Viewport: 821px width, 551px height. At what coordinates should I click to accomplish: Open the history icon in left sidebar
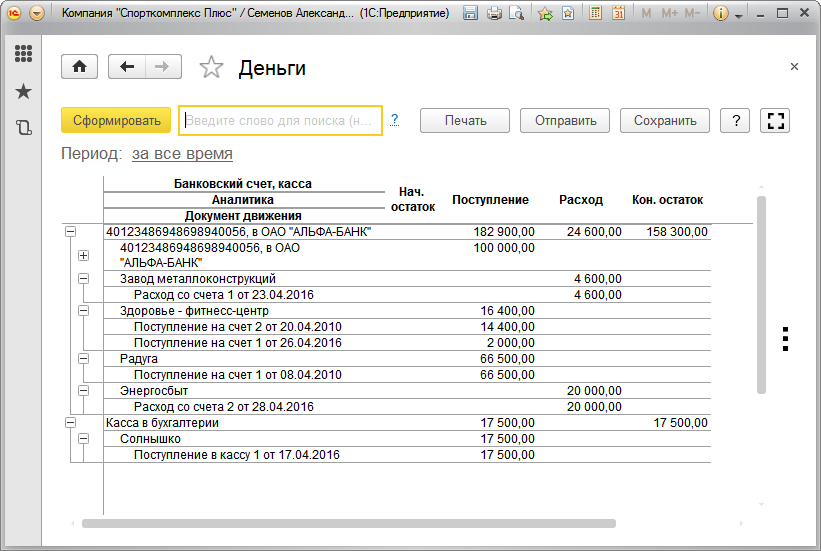[x=23, y=127]
